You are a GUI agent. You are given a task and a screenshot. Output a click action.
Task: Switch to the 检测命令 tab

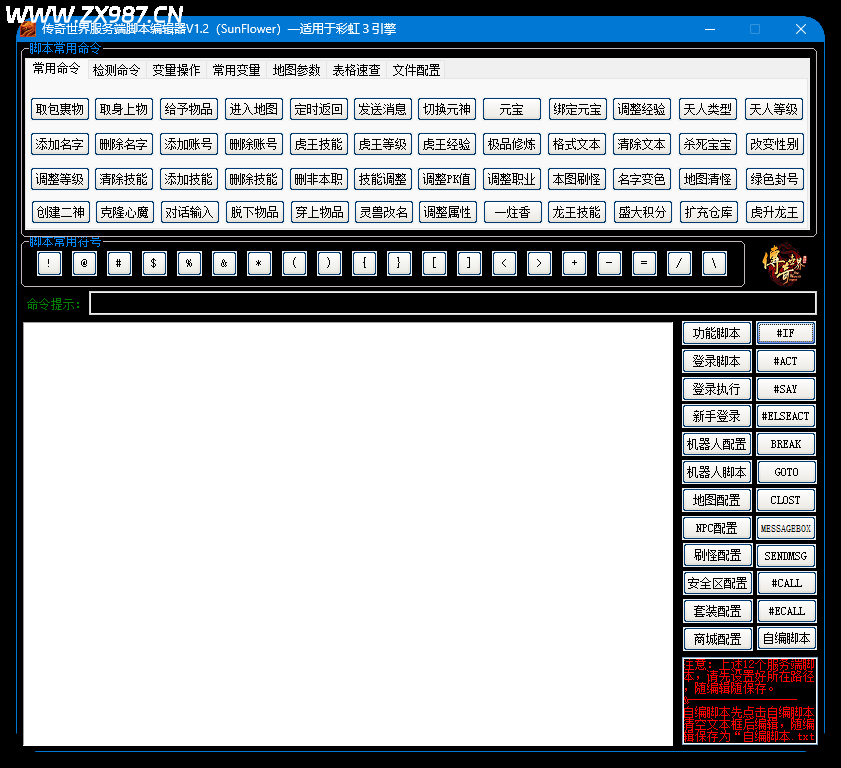(116, 70)
